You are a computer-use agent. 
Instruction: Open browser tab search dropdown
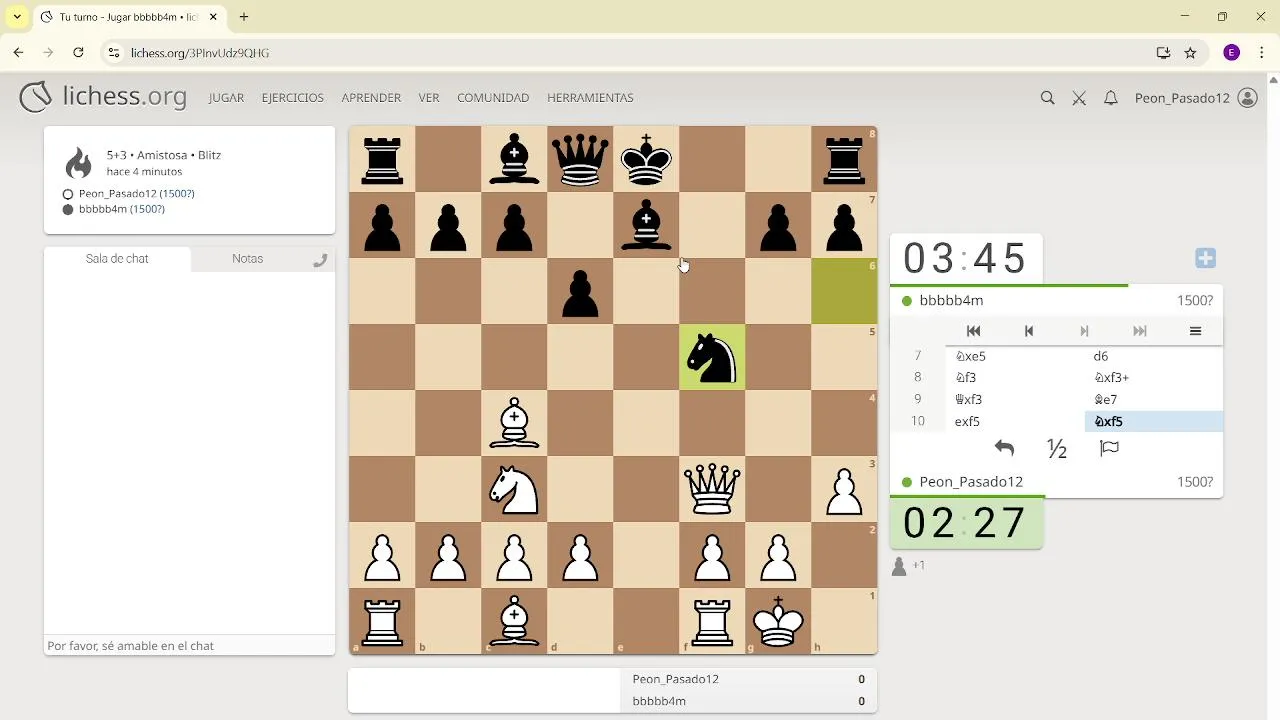17,17
